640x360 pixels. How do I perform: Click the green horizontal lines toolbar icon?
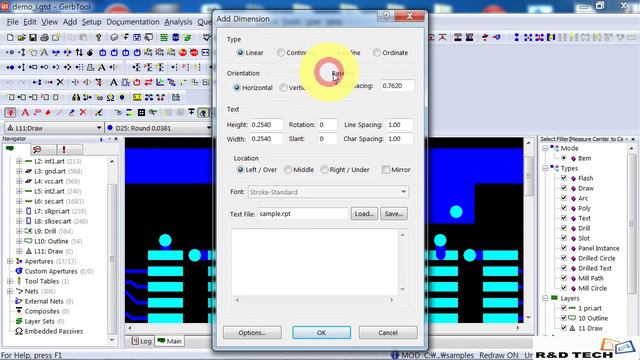(164, 38)
